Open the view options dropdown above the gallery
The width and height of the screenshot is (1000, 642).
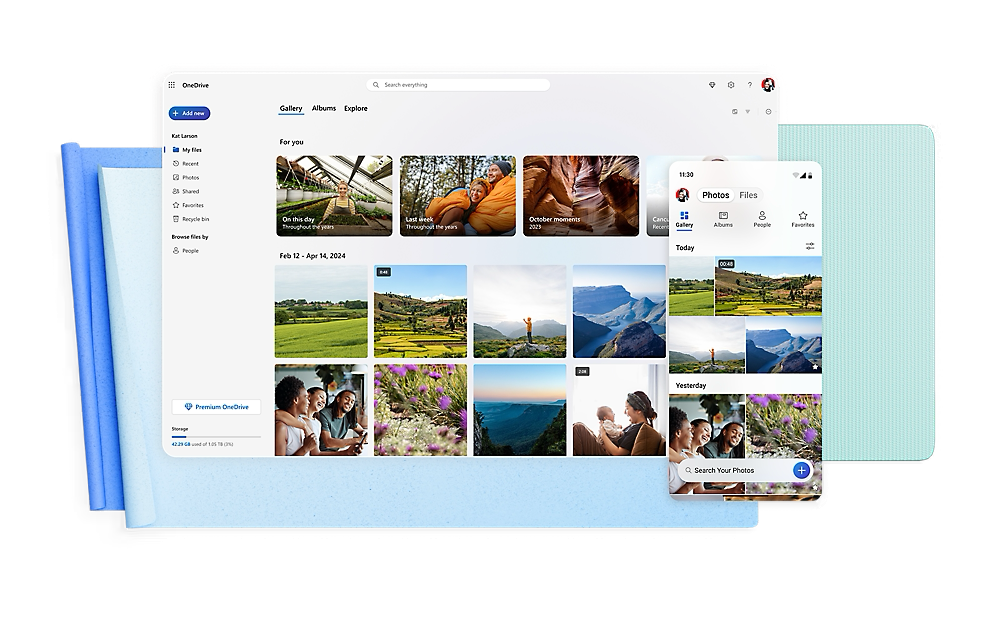tap(748, 111)
